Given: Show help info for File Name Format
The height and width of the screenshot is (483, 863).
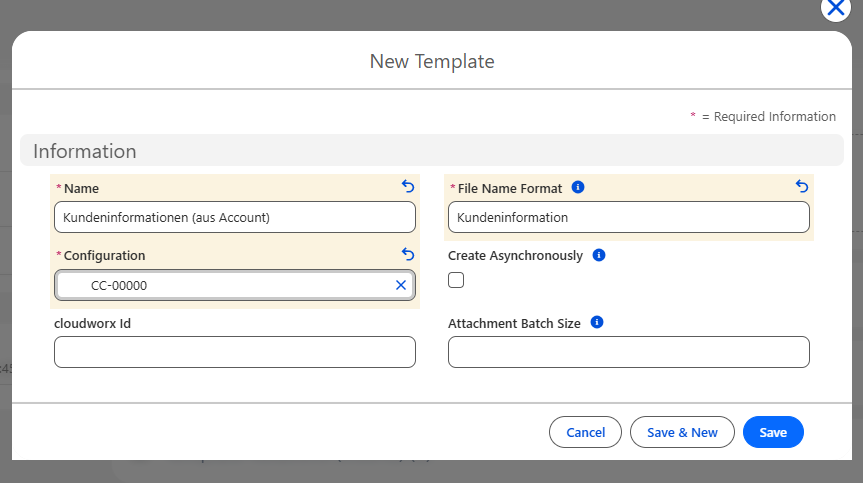Looking at the screenshot, I should 578,188.
